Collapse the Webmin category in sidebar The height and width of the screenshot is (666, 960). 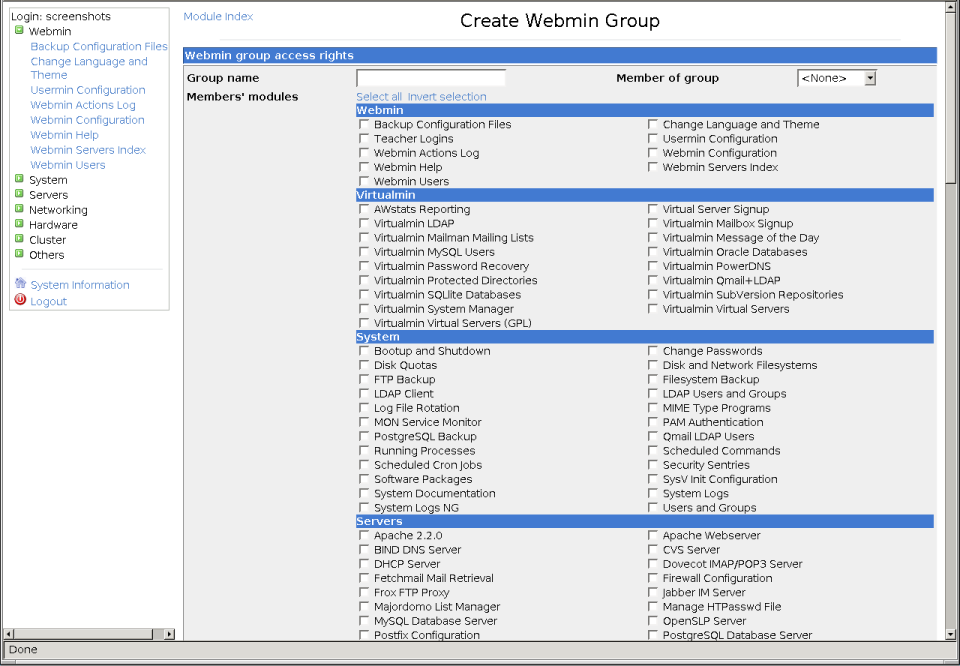19,30
